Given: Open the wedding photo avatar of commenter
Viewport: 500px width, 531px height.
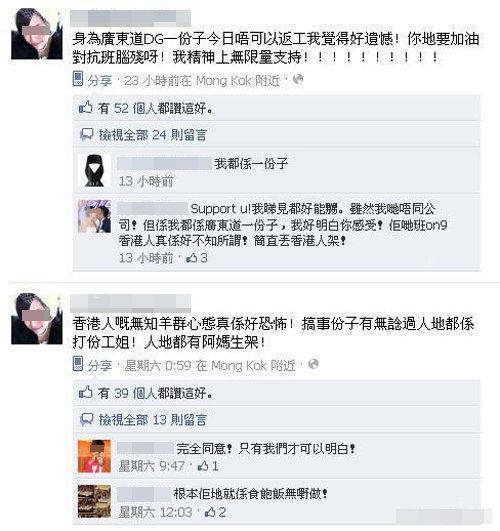Looking at the screenshot, I should point(94,216).
